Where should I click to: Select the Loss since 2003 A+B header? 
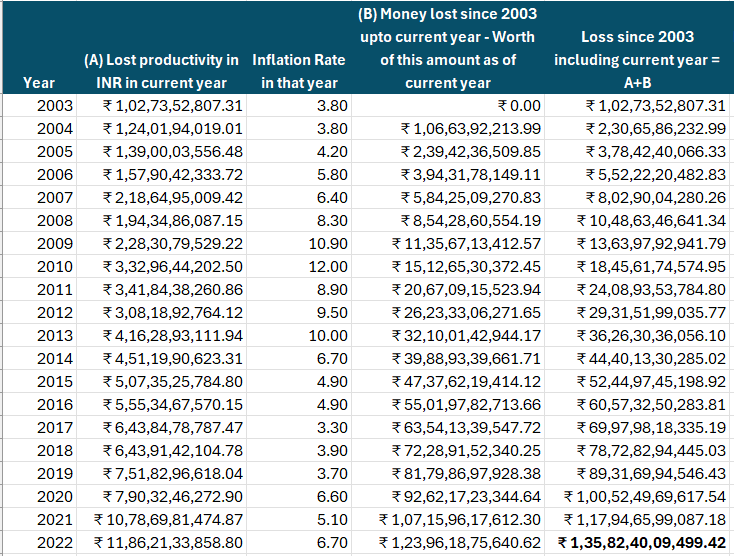[638, 47]
